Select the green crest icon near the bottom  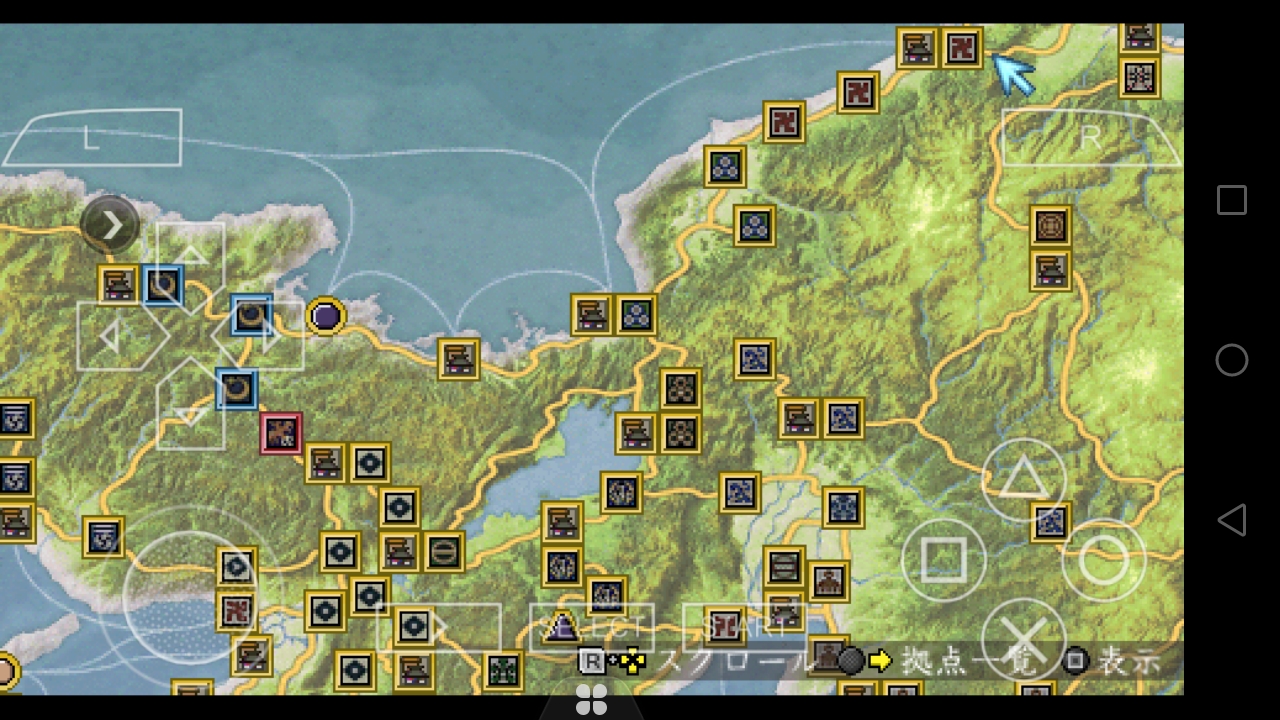(x=503, y=670)
